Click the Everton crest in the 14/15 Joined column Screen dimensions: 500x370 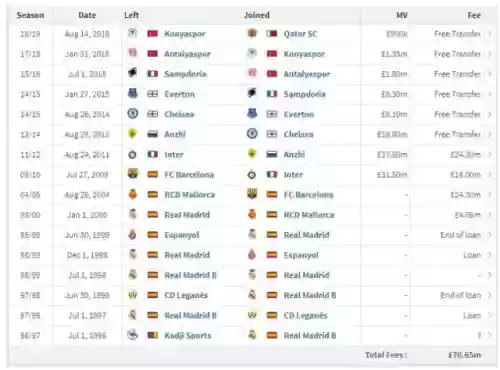252,114
